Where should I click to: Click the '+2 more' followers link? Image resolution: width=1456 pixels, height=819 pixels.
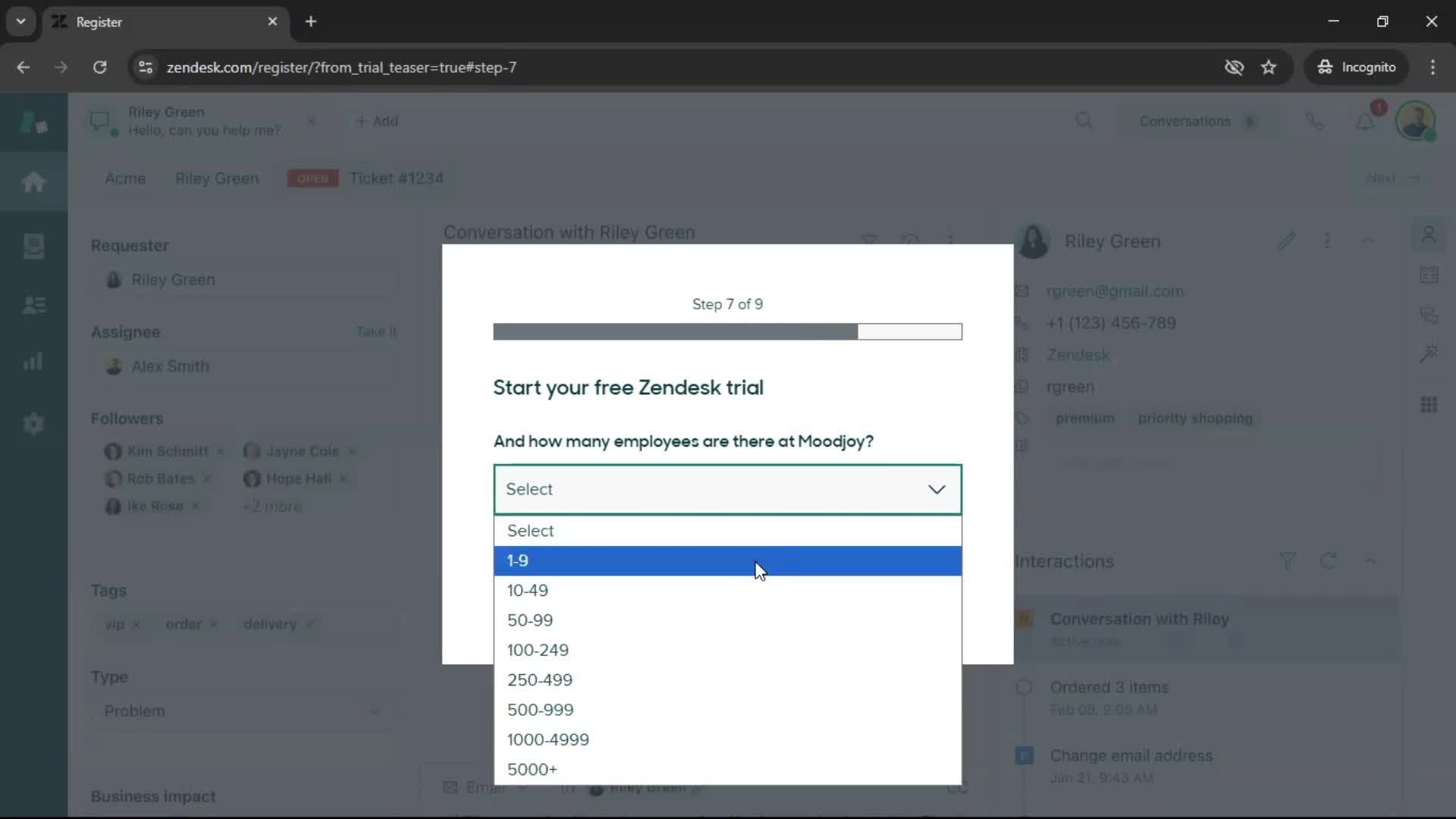click(271, 507)
